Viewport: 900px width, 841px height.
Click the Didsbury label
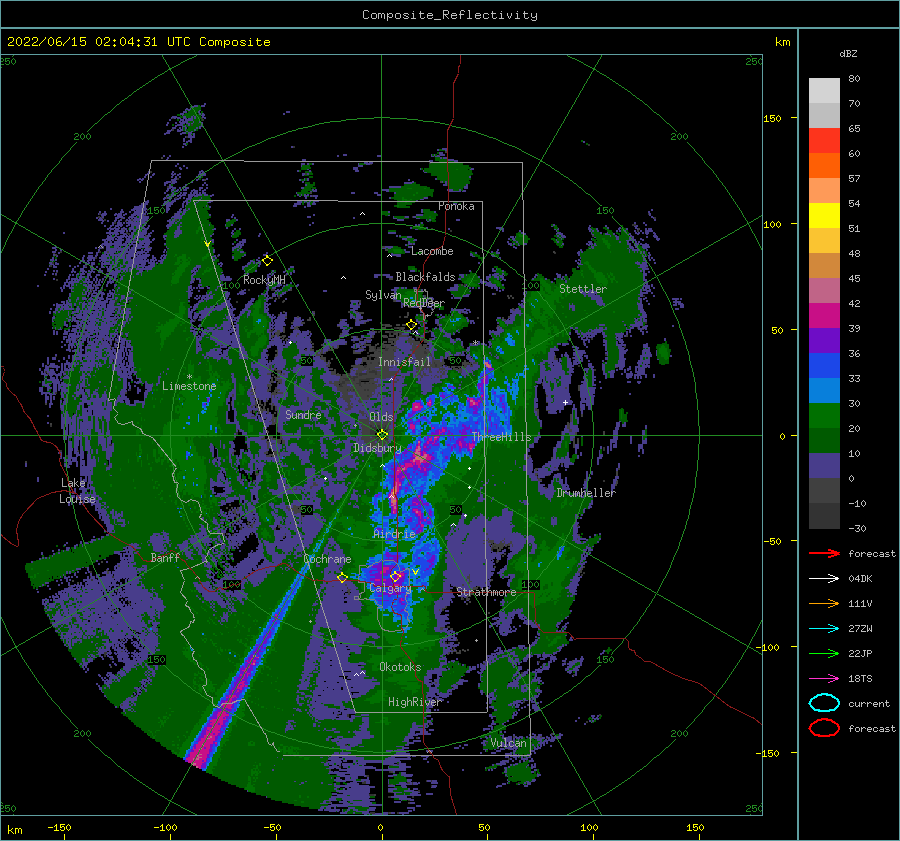pos(377,448)
